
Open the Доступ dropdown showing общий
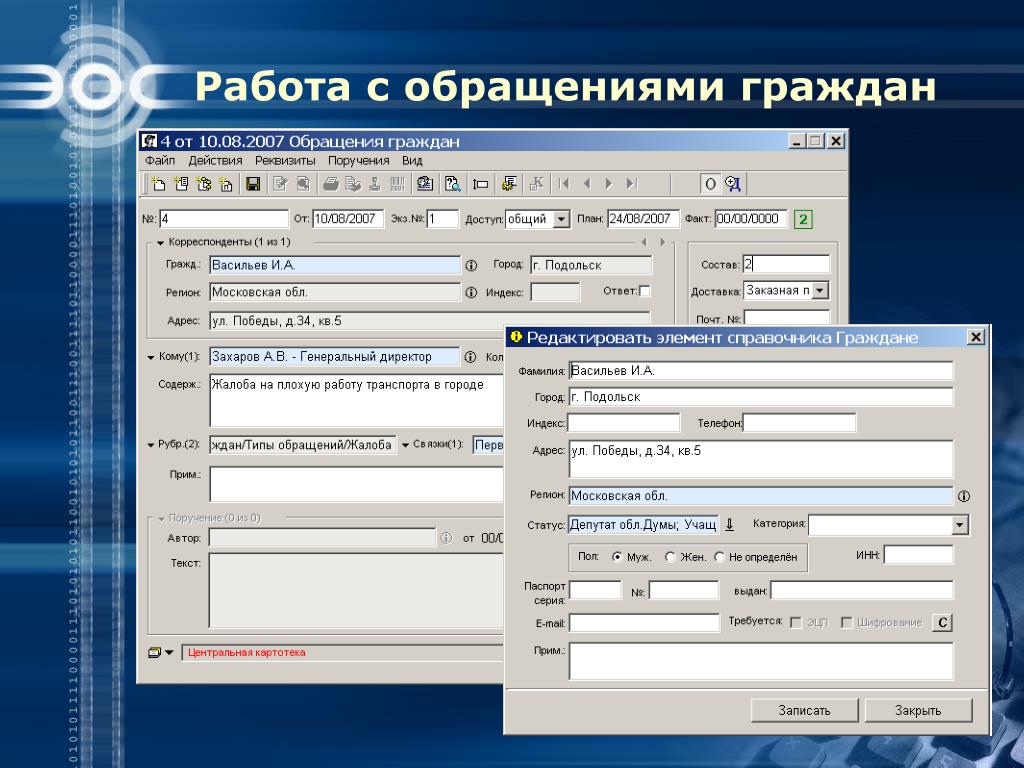tap(561, 219)
